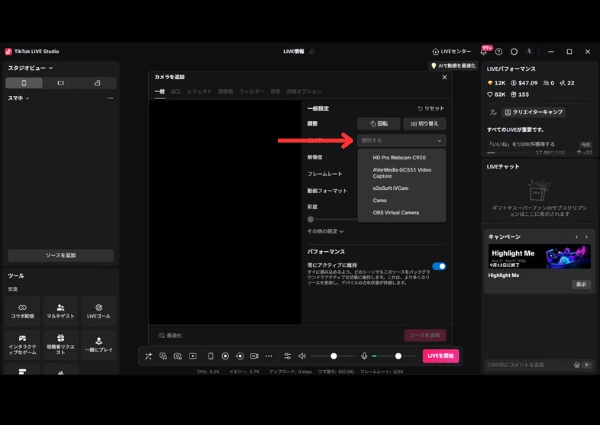Open the 選択する device dropdown
The width and height of the screenshot is (600, 425).
point(401,141)
